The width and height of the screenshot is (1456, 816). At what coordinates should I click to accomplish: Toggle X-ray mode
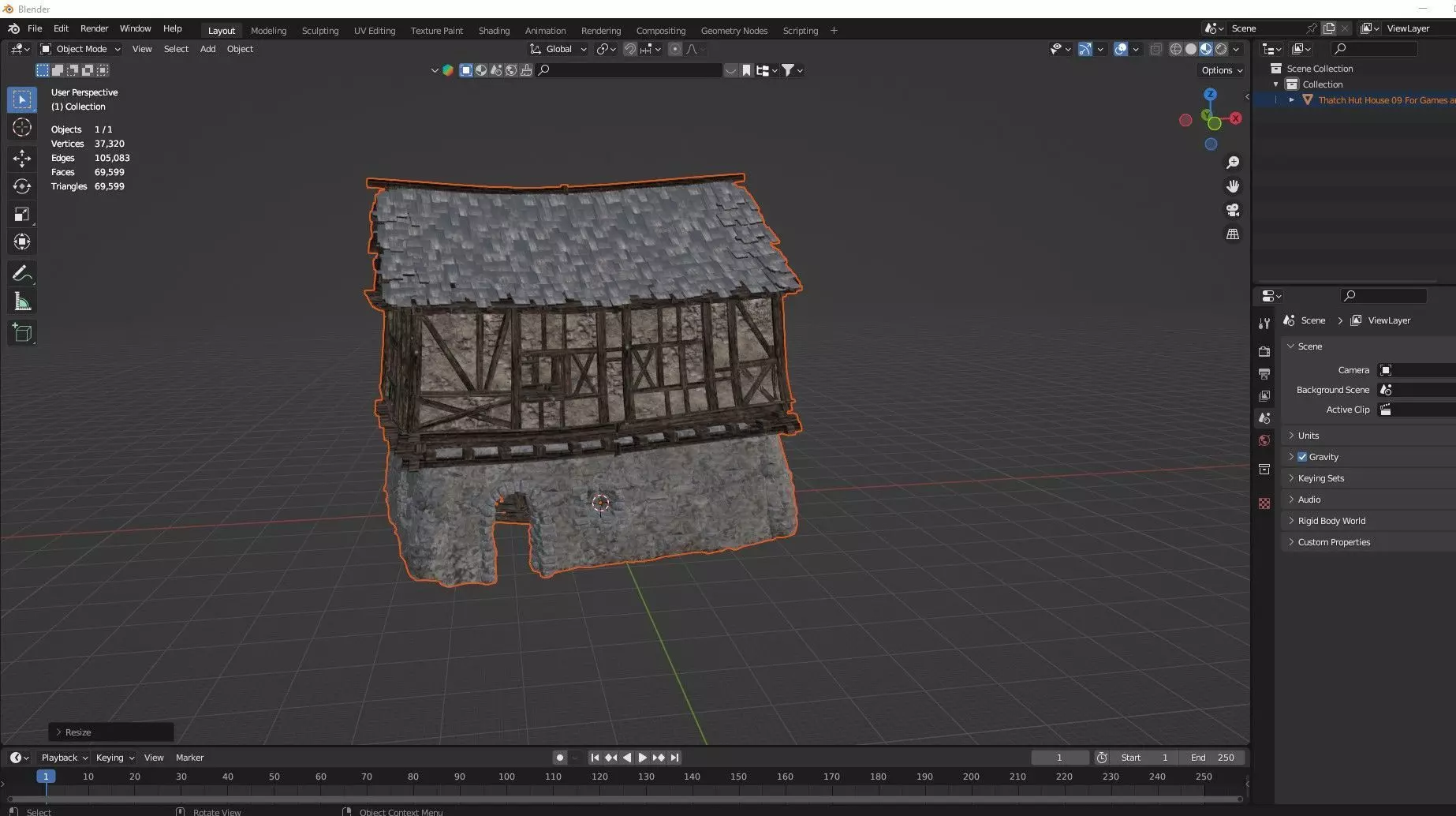coord(1155,49)
